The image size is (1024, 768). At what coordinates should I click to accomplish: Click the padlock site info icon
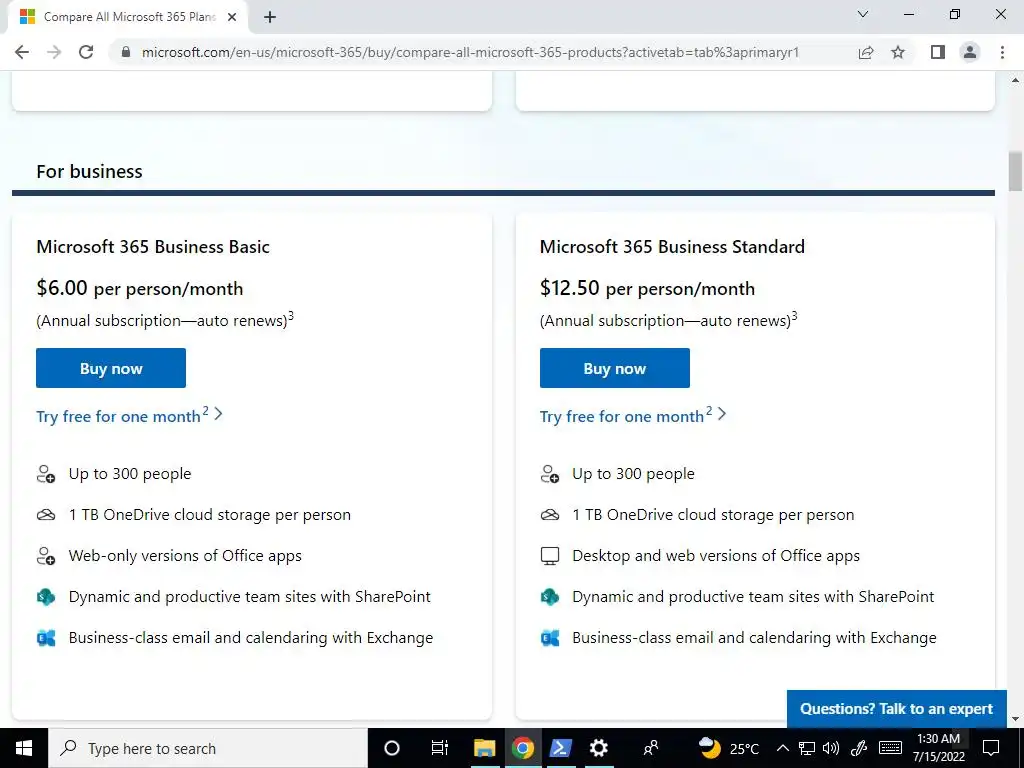[x=127, y=52]
